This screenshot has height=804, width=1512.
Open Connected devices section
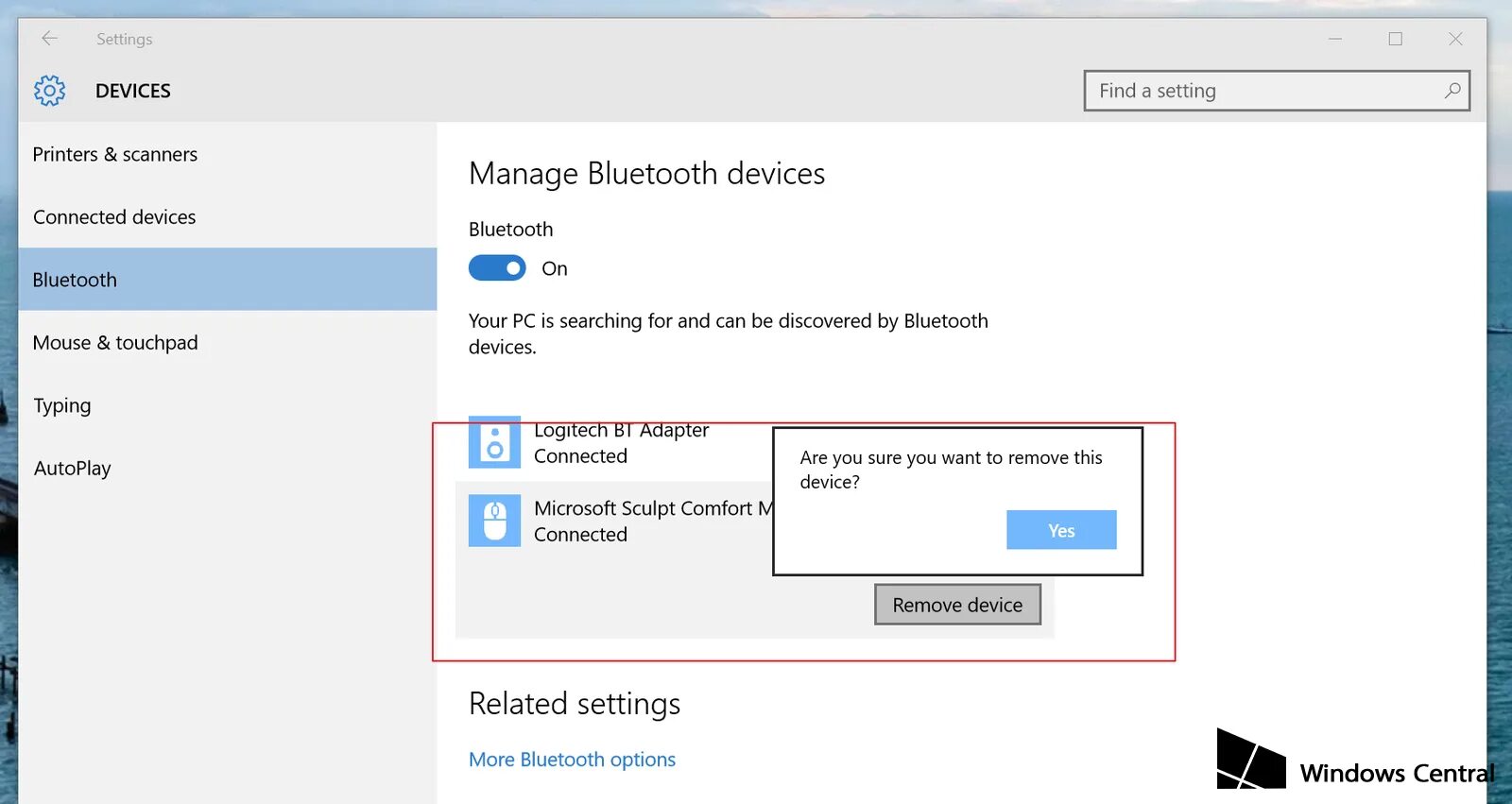point(228,217)
